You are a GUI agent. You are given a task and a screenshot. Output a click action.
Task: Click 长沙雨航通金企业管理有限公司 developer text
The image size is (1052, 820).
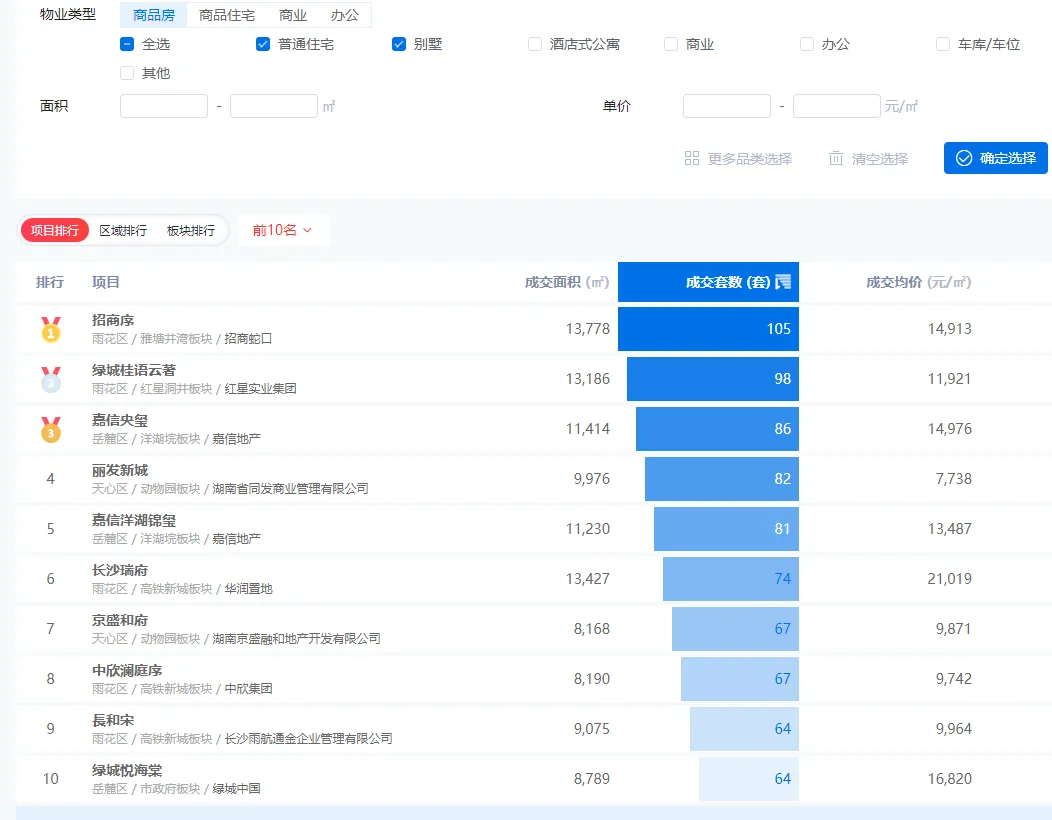tap(309, 739)
